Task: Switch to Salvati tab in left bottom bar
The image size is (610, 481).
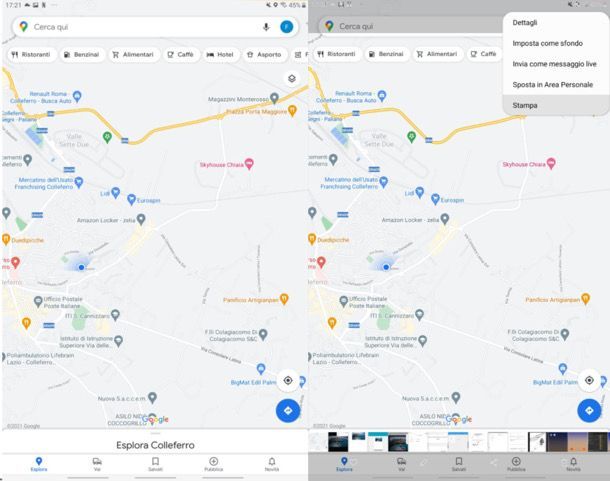Action: coord(155,464)
